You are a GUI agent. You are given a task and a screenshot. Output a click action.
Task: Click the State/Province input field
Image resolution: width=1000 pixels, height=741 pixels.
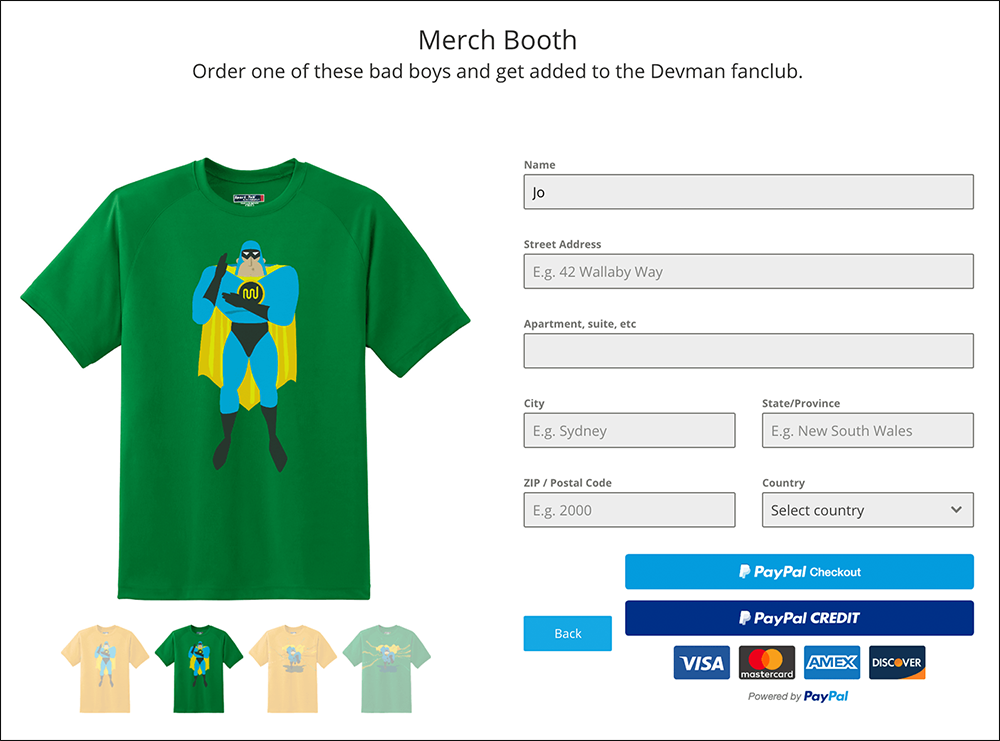point(867,430)
